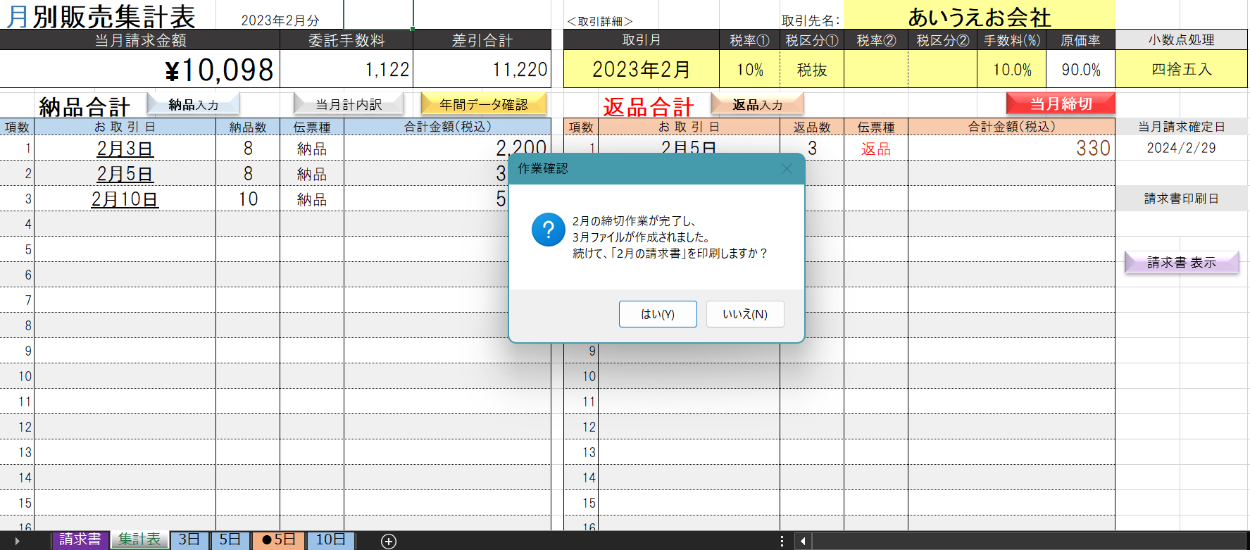Open the 3日 sheet tab
Screen dimensions: 1250x550
(x=189, y=539)
